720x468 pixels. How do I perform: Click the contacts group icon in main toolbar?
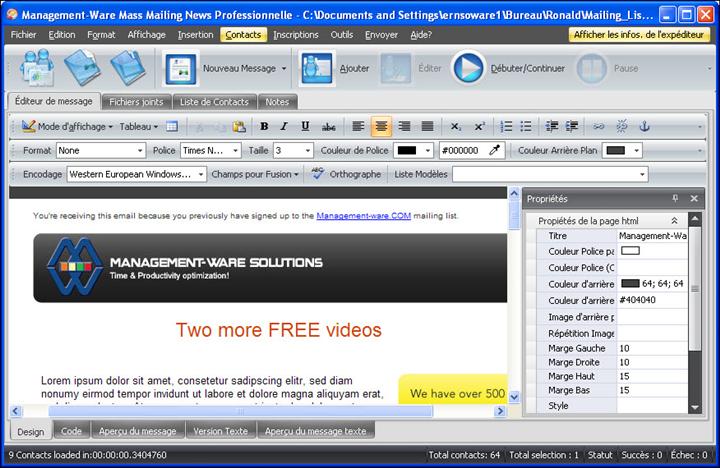(x=37, y=68)
